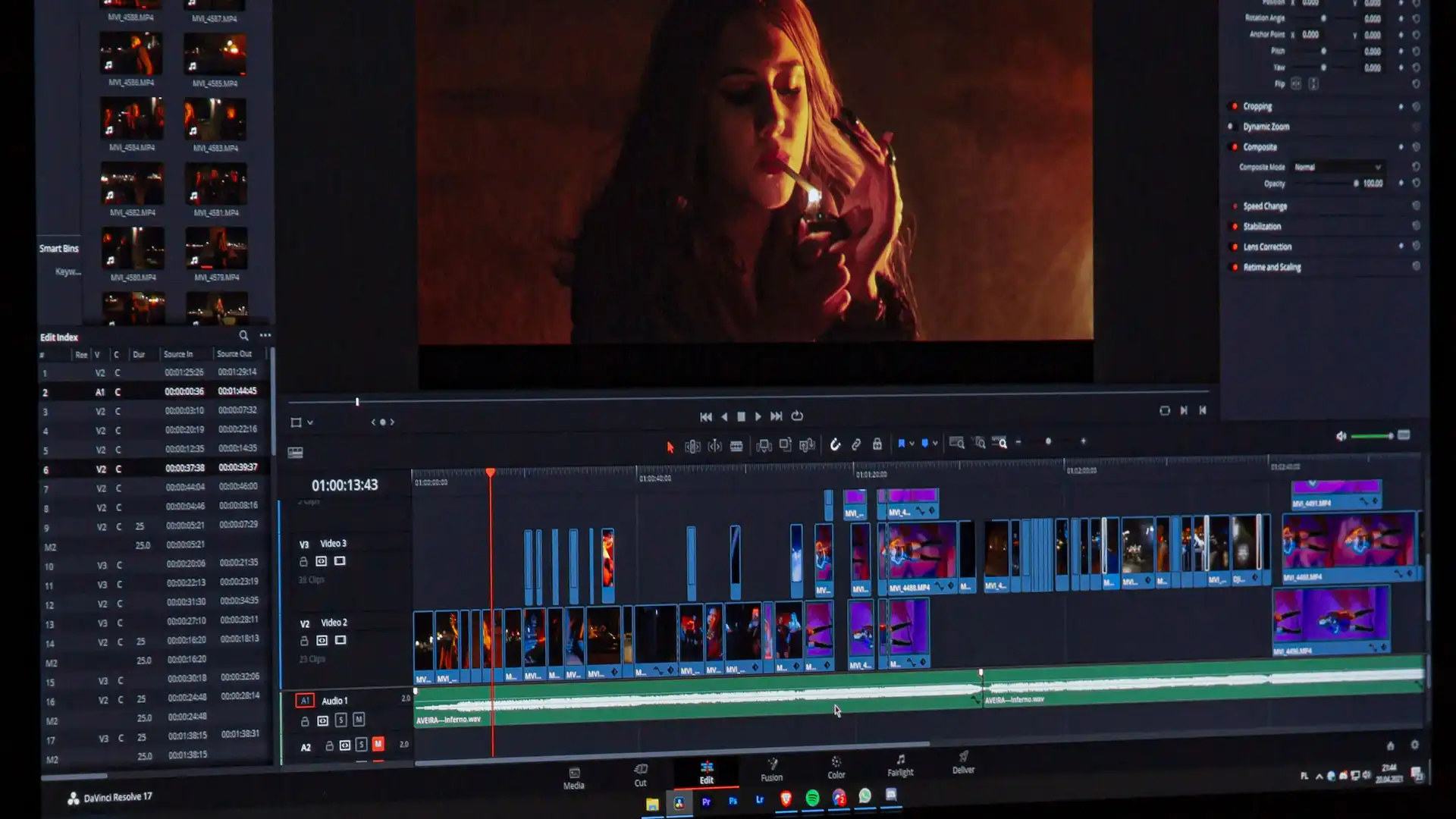The image size is (1456, 819).
Task: Enable the snapping magnet icon
Action: 835,446
